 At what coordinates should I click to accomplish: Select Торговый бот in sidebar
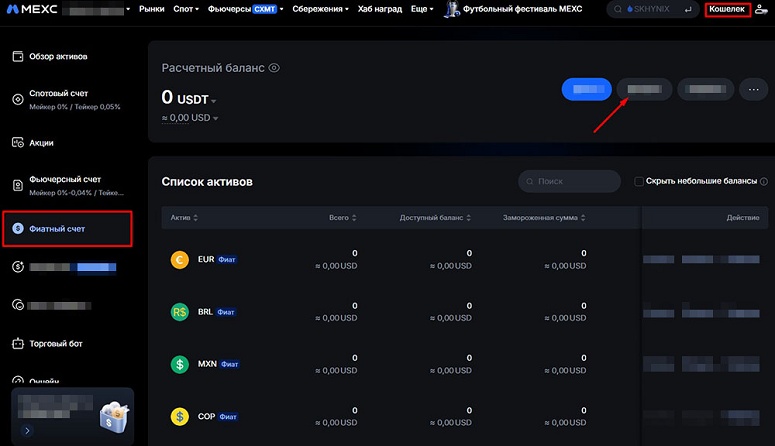56,344
